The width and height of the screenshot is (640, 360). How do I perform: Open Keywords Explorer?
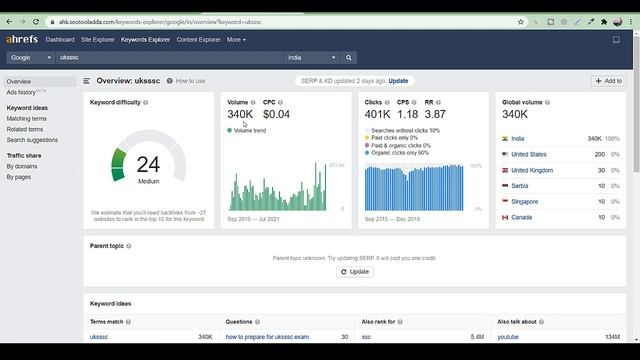[145, 40]
